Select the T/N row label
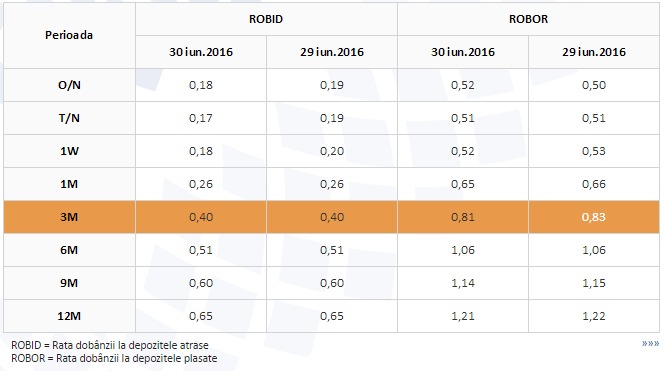The image size is (666, 371). [x=69, y=118]
